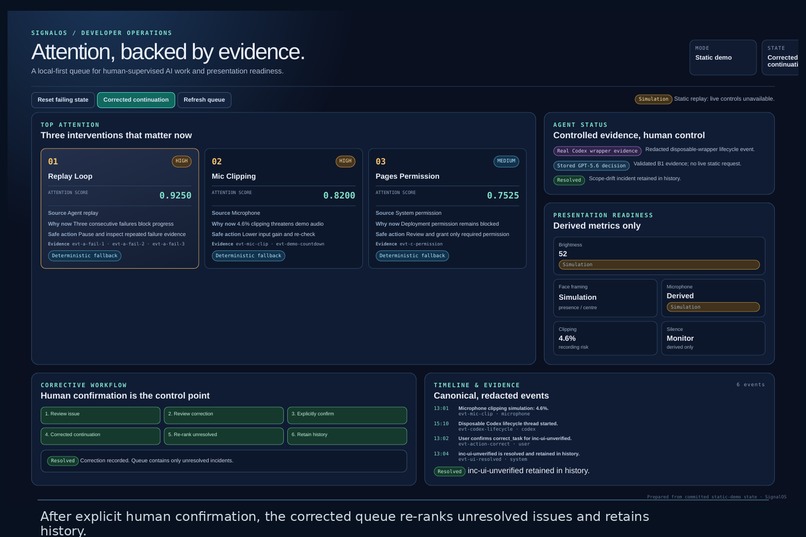Screen dimensions: 806x537
Task: Click the attention score 0.9250
Action: (x=175, y=195)
